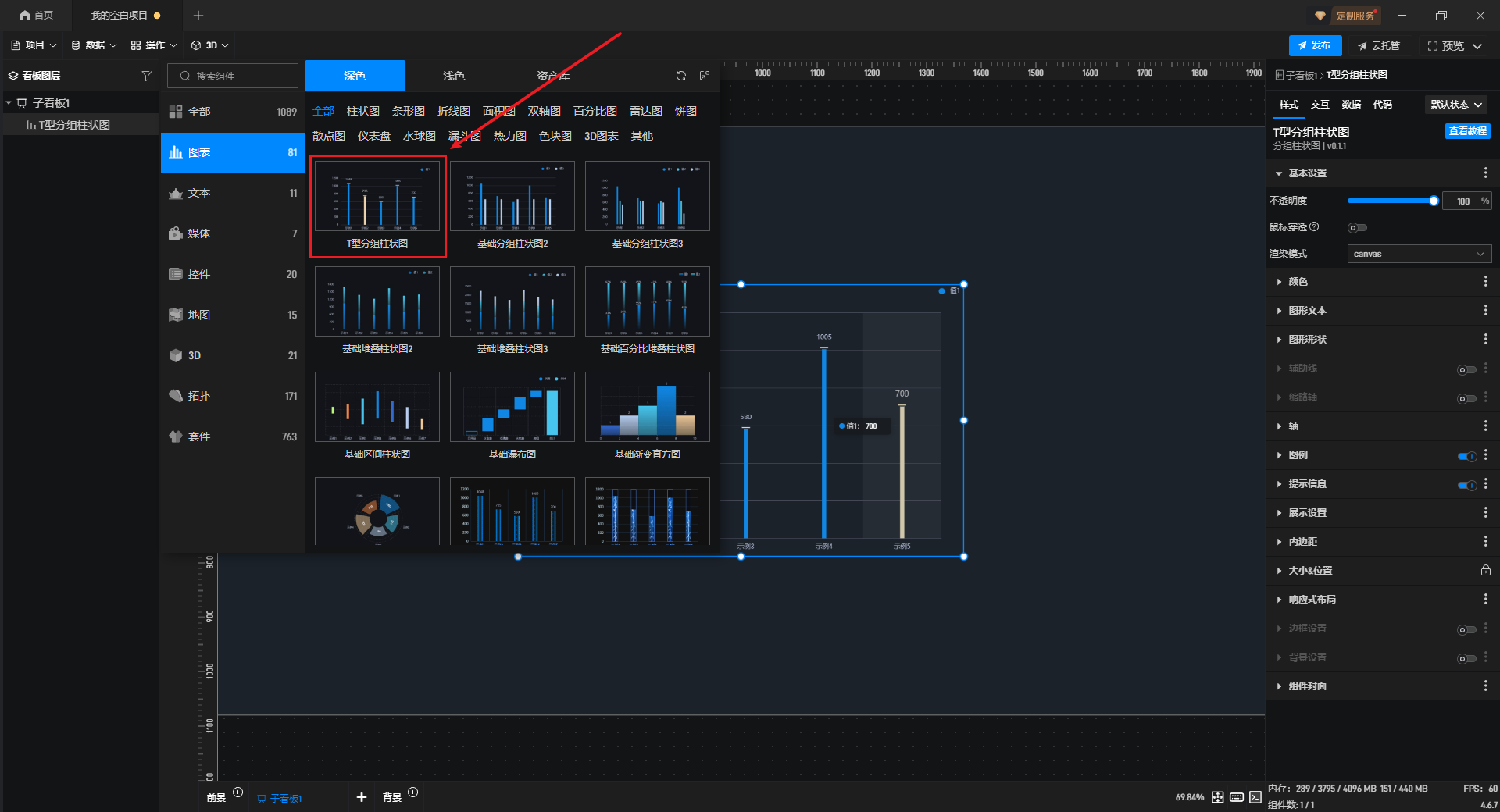Viewport: 1500px width, 812px height.
Task: Click the filter icon in layer panel
Action: coord(146,76)
